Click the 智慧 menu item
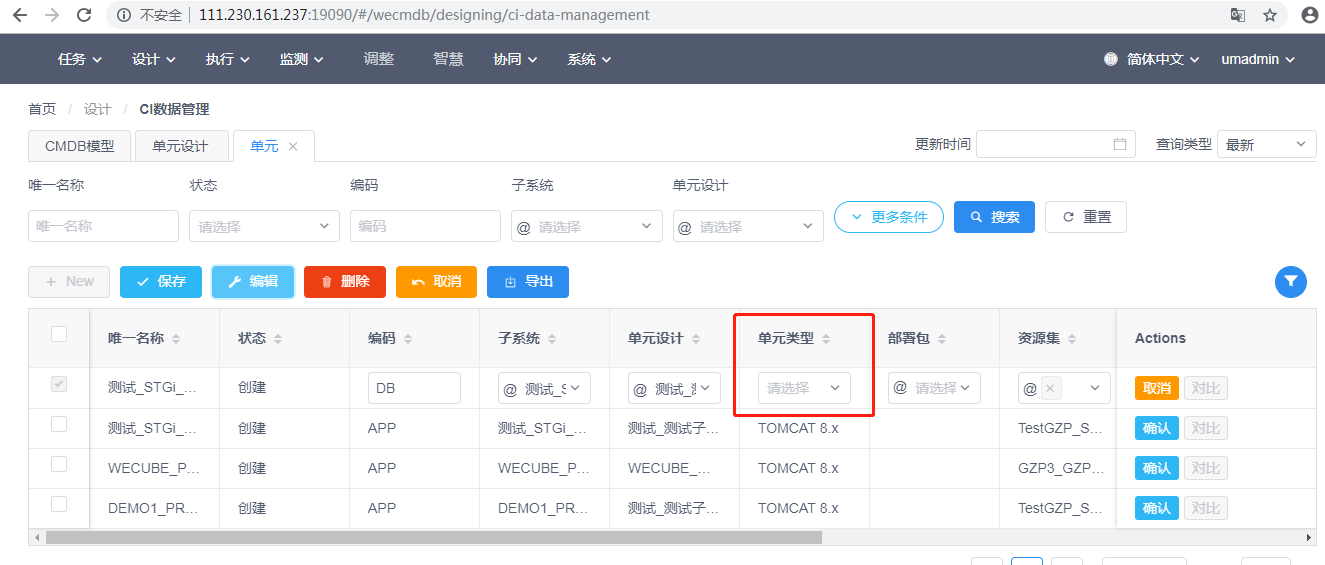The image size is (1325, 565). (449, 59)
